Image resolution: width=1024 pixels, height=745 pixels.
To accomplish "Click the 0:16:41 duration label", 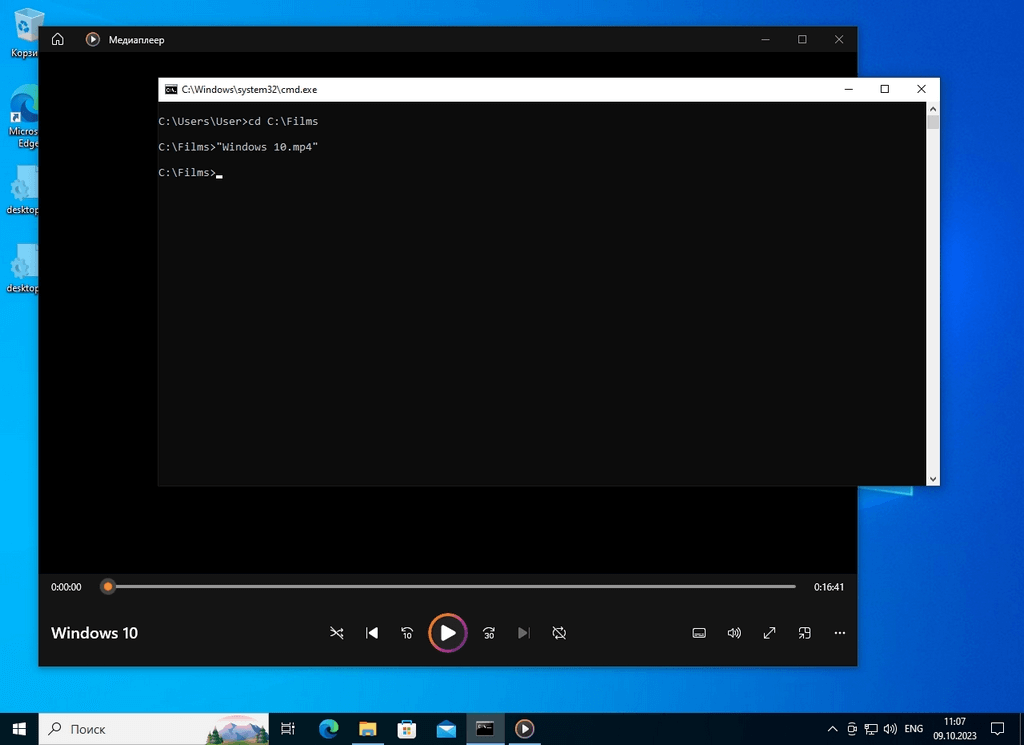I will tap(829, 587).
